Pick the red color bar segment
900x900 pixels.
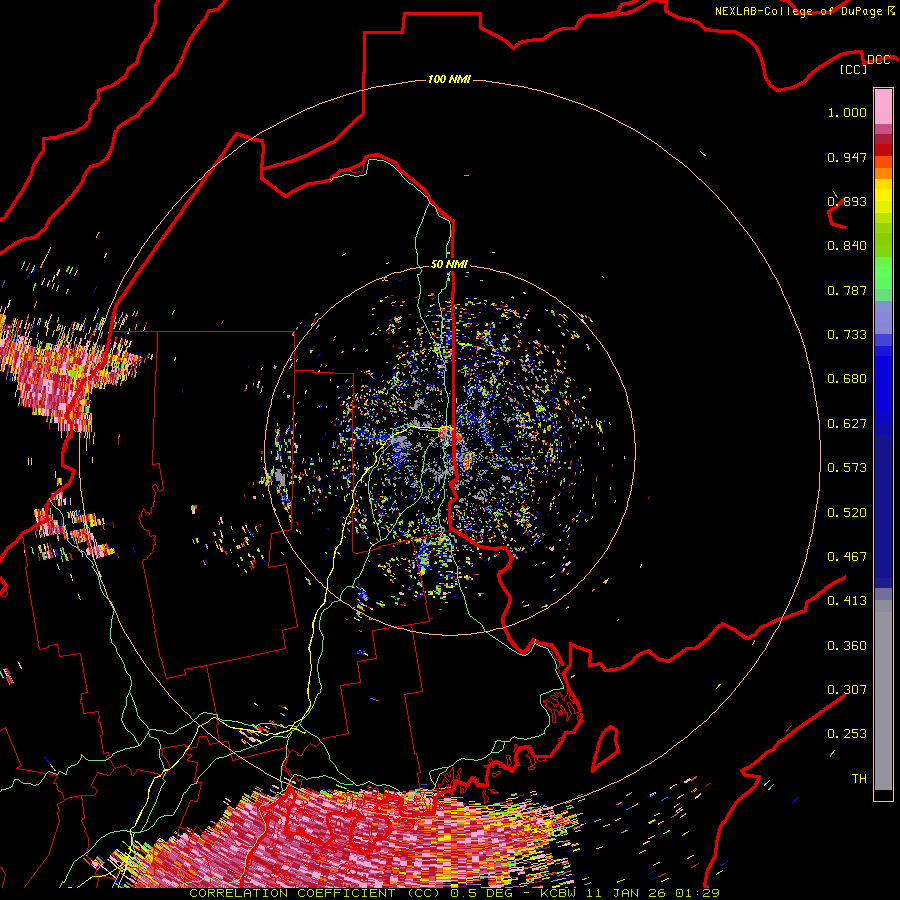point(883,150)
